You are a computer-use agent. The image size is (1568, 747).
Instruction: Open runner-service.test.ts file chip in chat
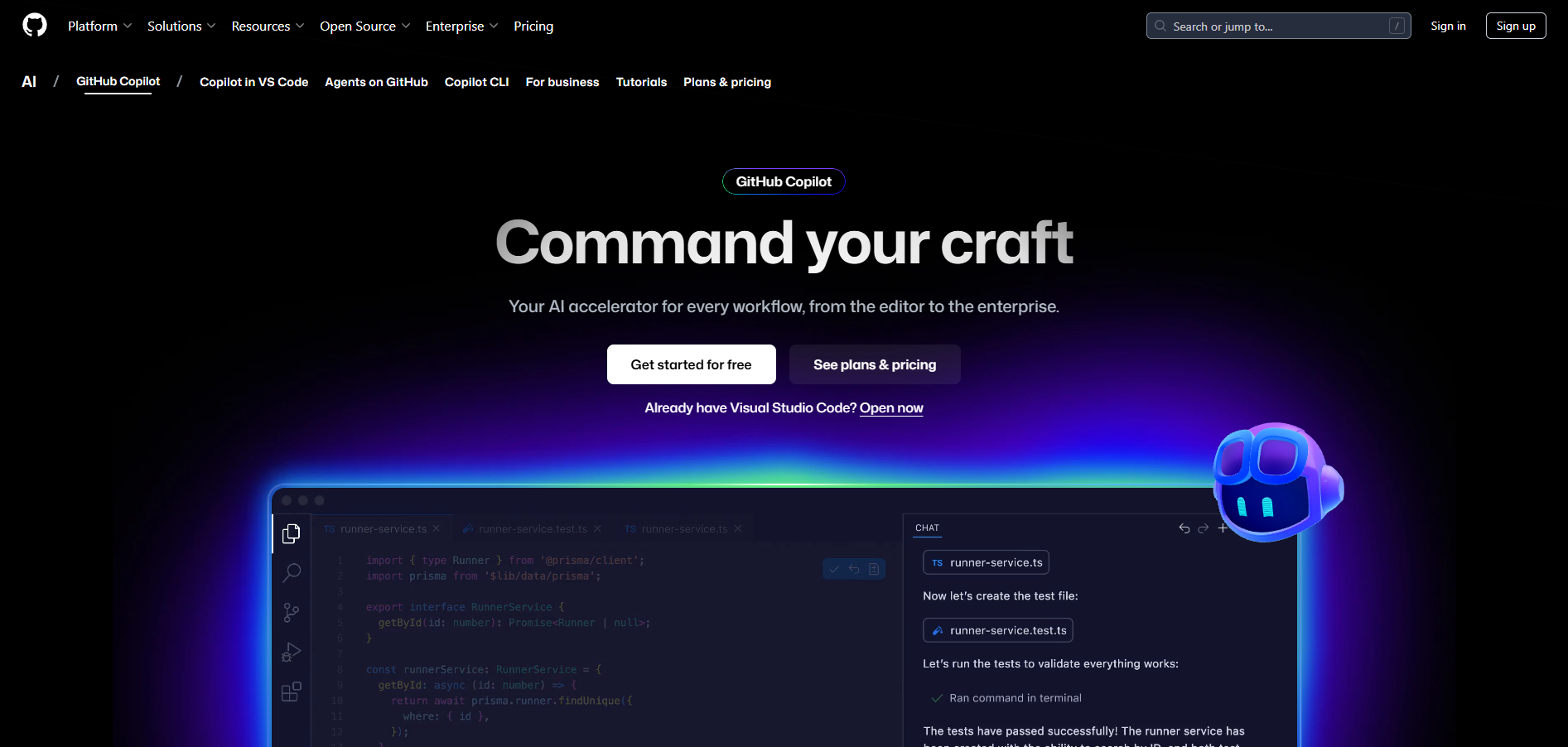point(998,630)
